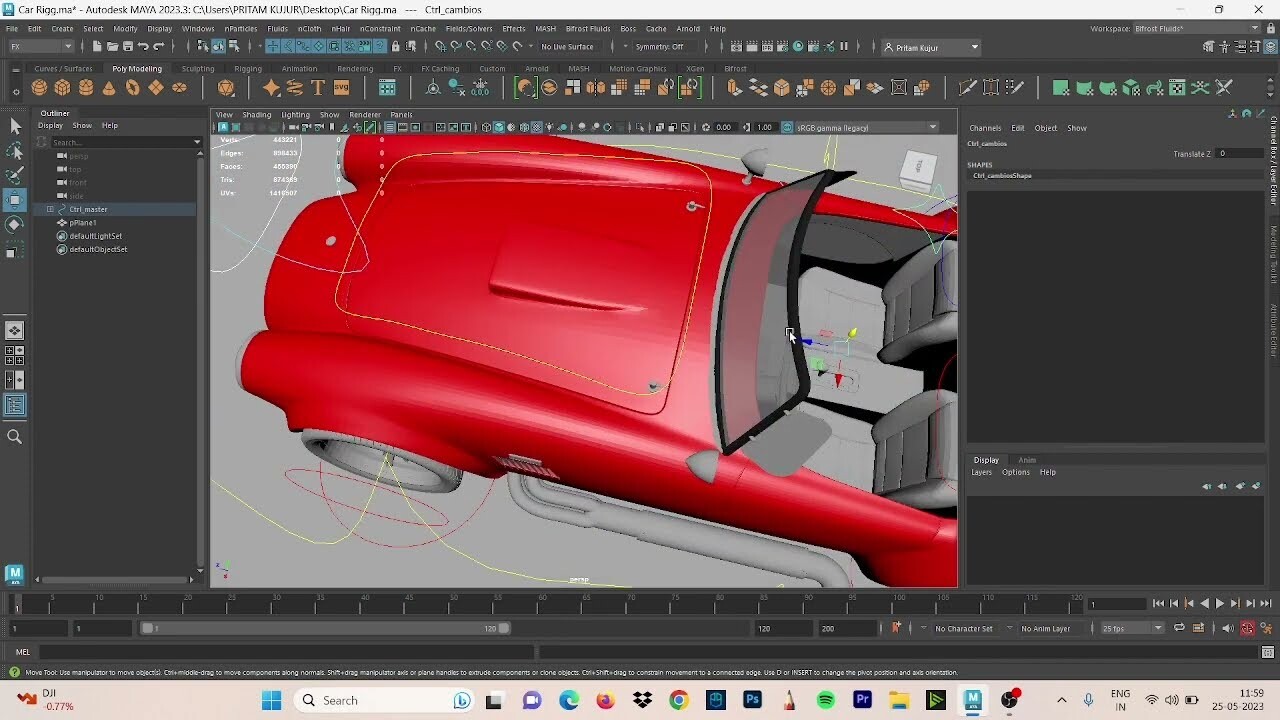Click the snap to grid magnet icon
This screenshot has width=1280, height=720.
[439, 46]
